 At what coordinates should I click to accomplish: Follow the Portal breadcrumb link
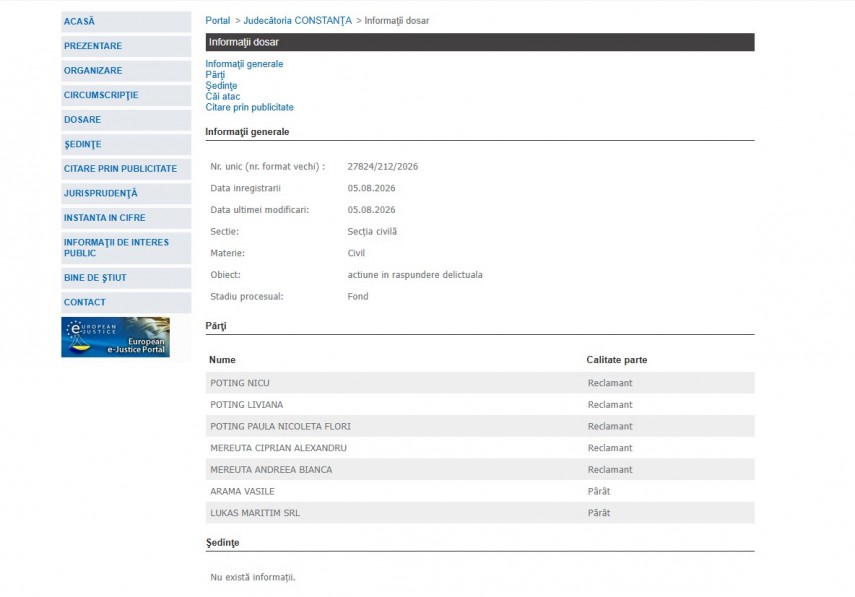point(218,21)
